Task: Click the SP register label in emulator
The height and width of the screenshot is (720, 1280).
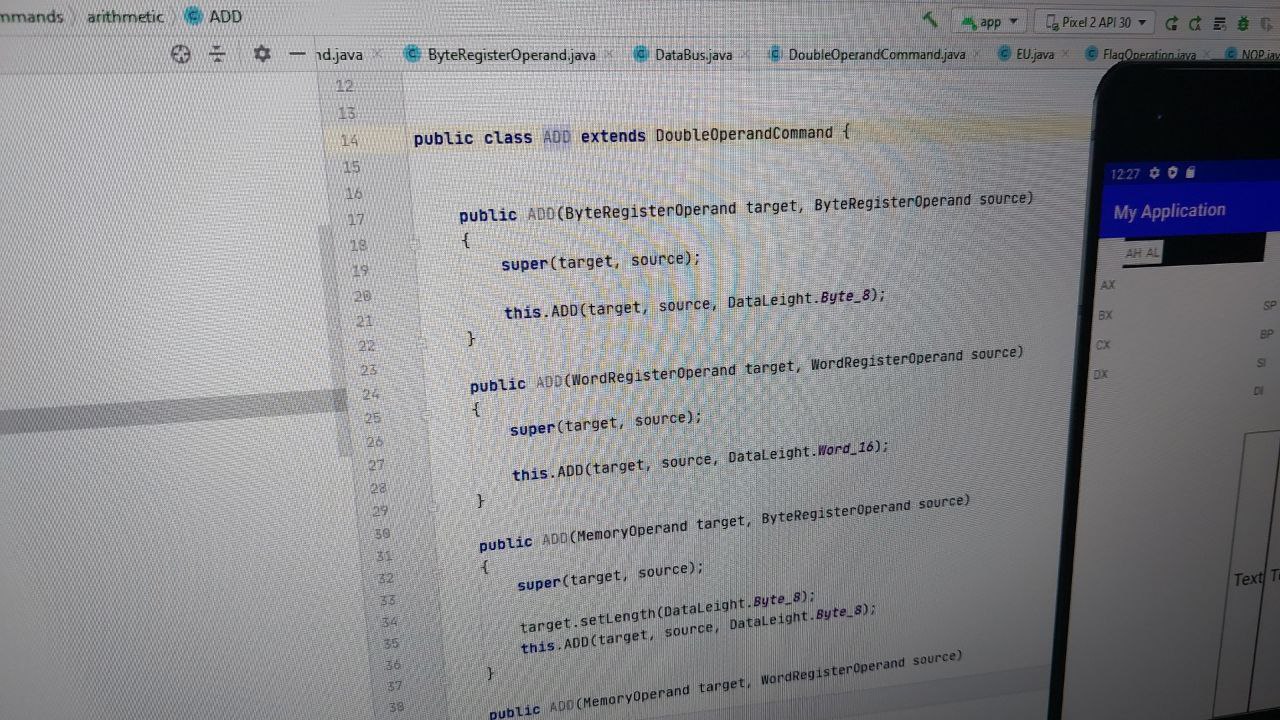Action: tap(1270, 306)
